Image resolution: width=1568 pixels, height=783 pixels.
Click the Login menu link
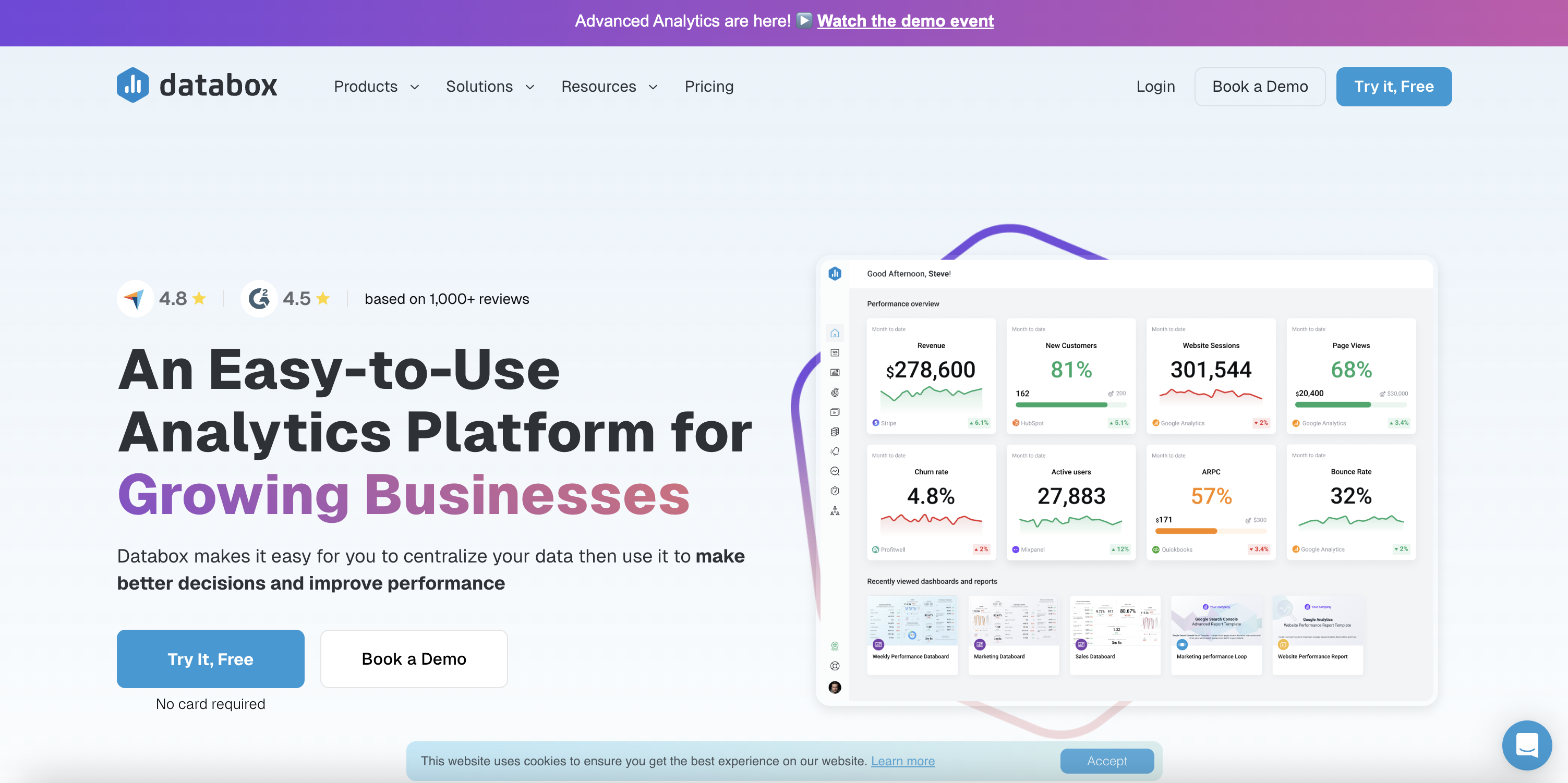(1155, 87)
